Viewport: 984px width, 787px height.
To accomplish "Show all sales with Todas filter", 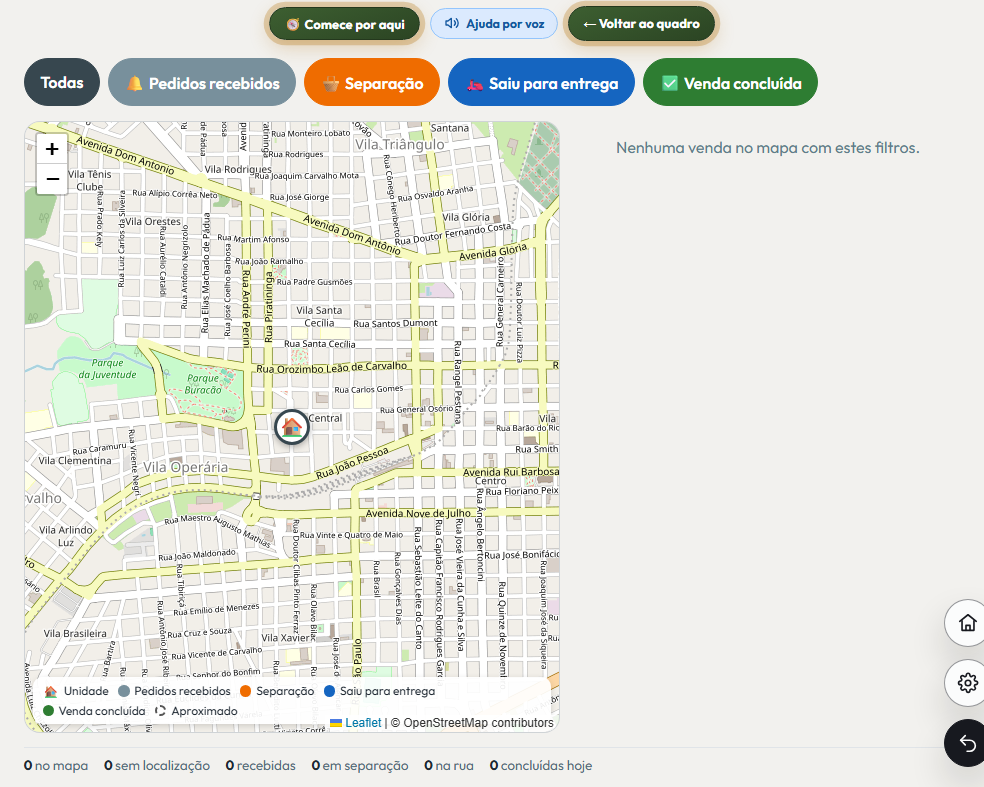I will coord(62,82).
